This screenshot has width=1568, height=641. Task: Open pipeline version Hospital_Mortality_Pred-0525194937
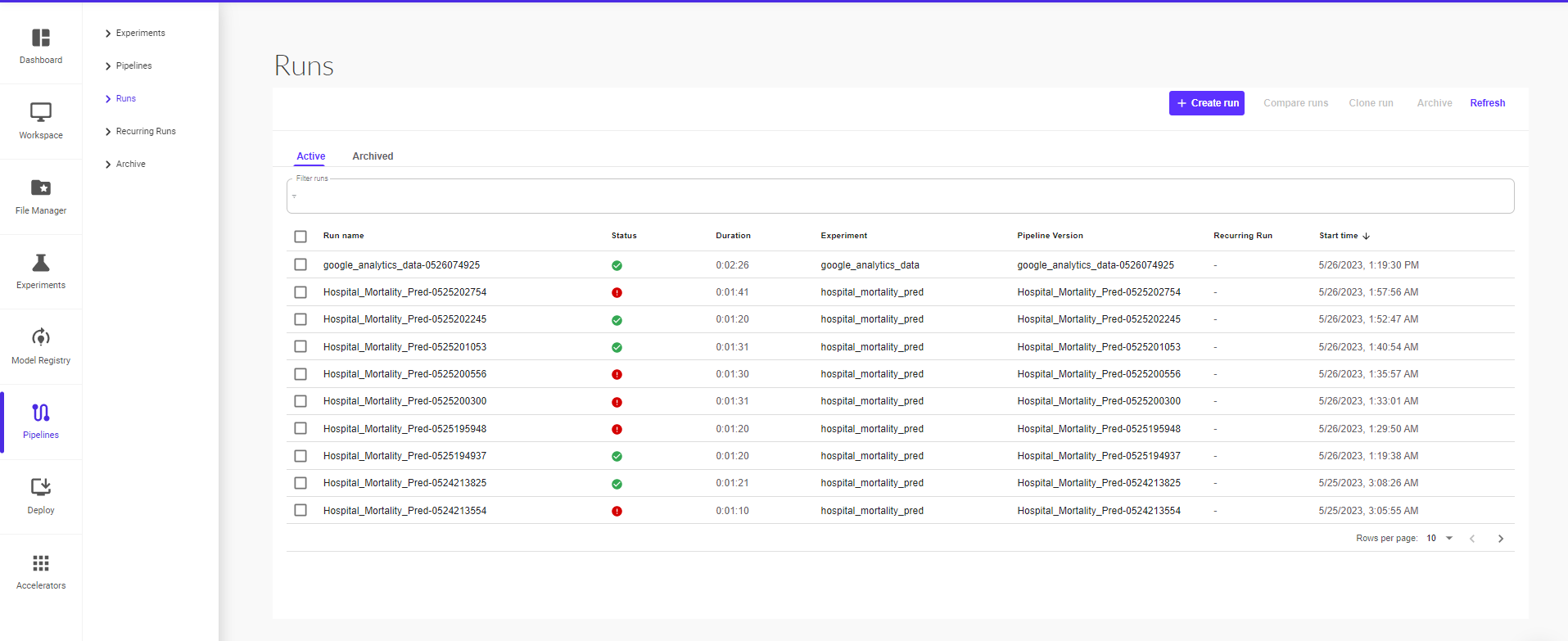pos(1099,456)
